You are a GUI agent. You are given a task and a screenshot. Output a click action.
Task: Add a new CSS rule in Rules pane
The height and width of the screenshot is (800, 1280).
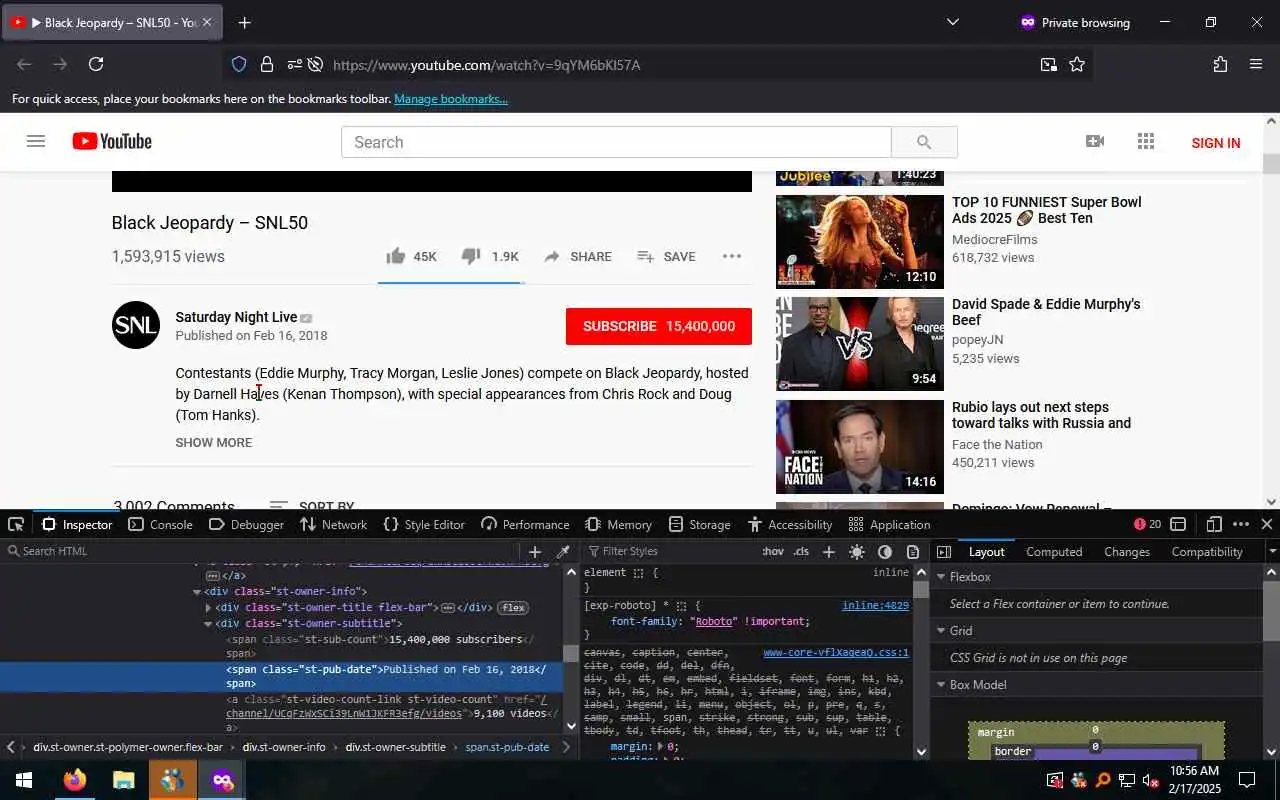pyautogui.click(x=828, y=551)
